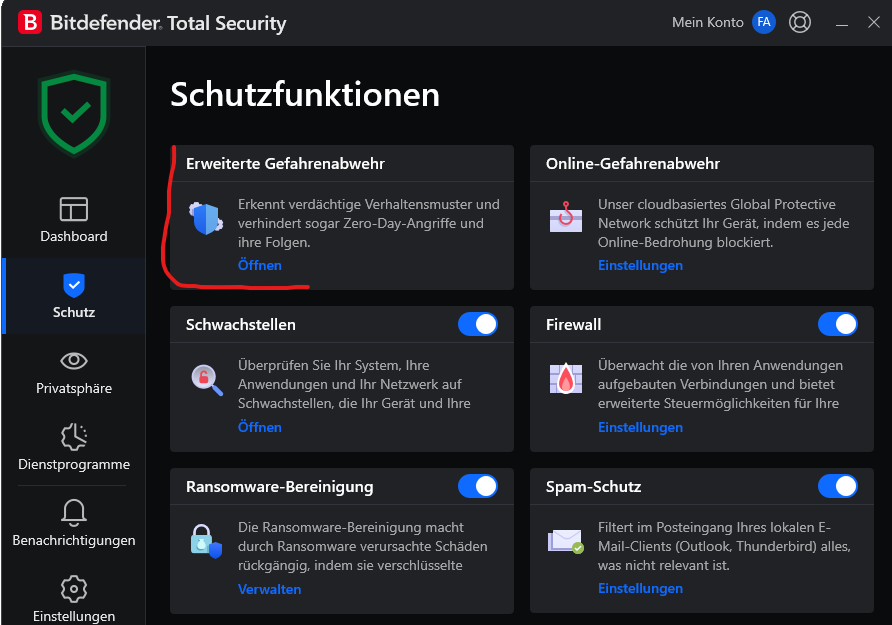Open Online-Gefahrenabwehr Einstellungen link
The width and height of the screenshot is (892, 625).
point(640,265)
